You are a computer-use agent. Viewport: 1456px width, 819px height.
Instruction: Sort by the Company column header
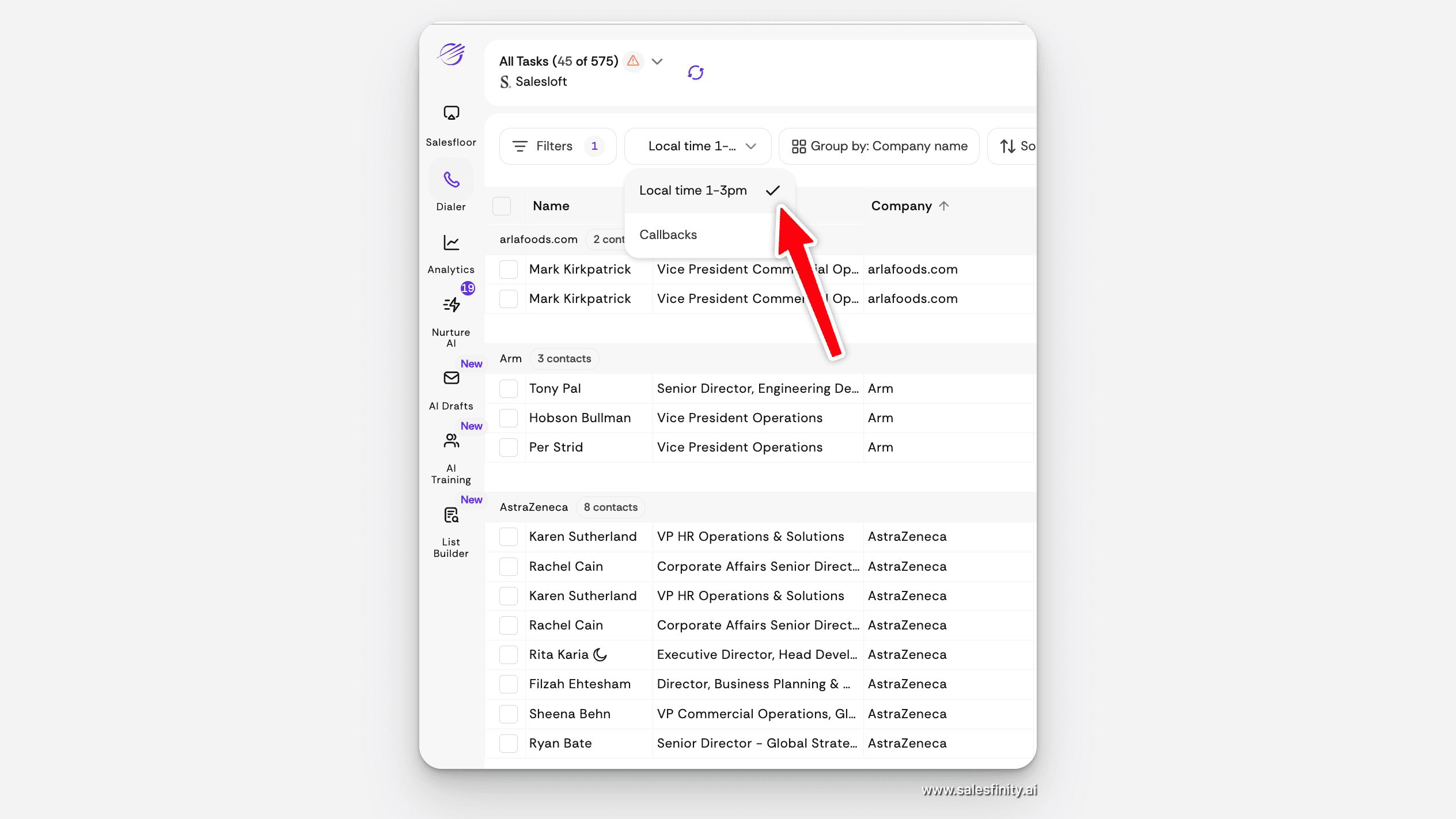tap(901, 206)
